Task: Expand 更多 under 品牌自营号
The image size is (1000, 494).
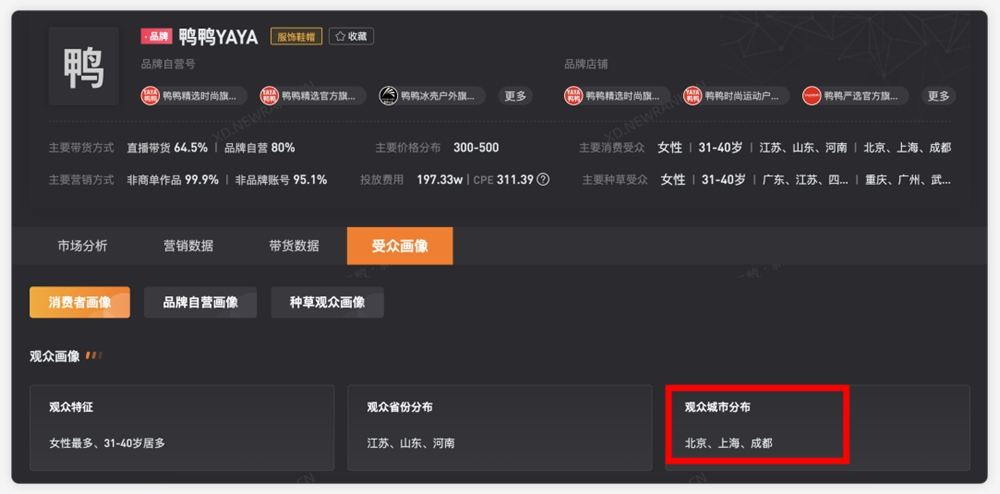Action: click(515, 96)
